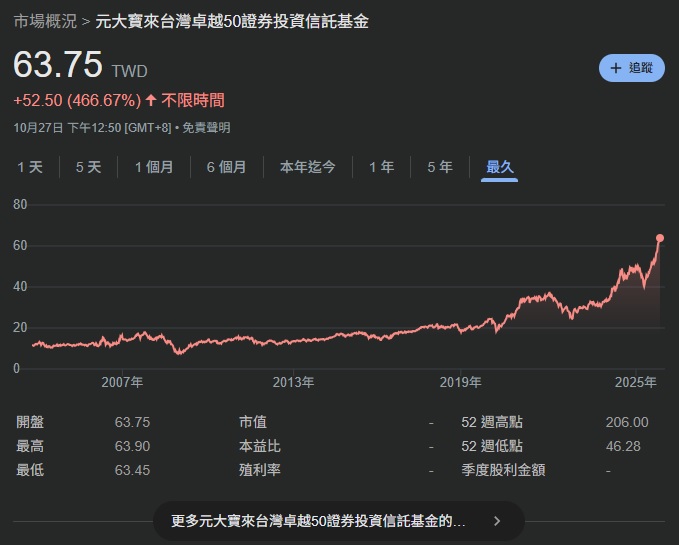Screen dimensions: 679x545
Task: Switch the chart to 5 天 range
Action: [88, 167]
